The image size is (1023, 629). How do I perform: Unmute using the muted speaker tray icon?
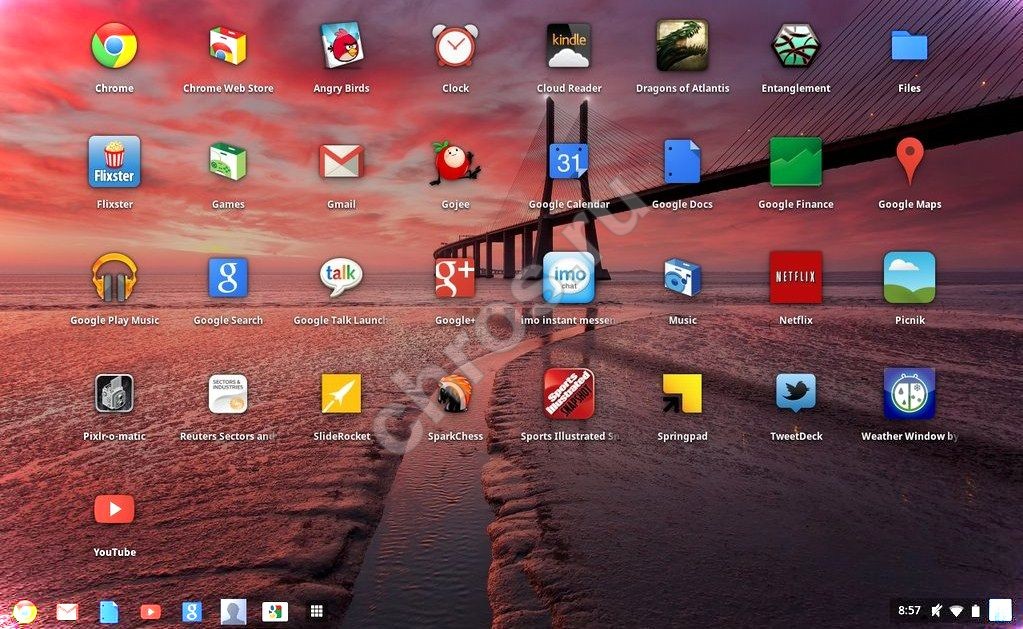point(937,610)
